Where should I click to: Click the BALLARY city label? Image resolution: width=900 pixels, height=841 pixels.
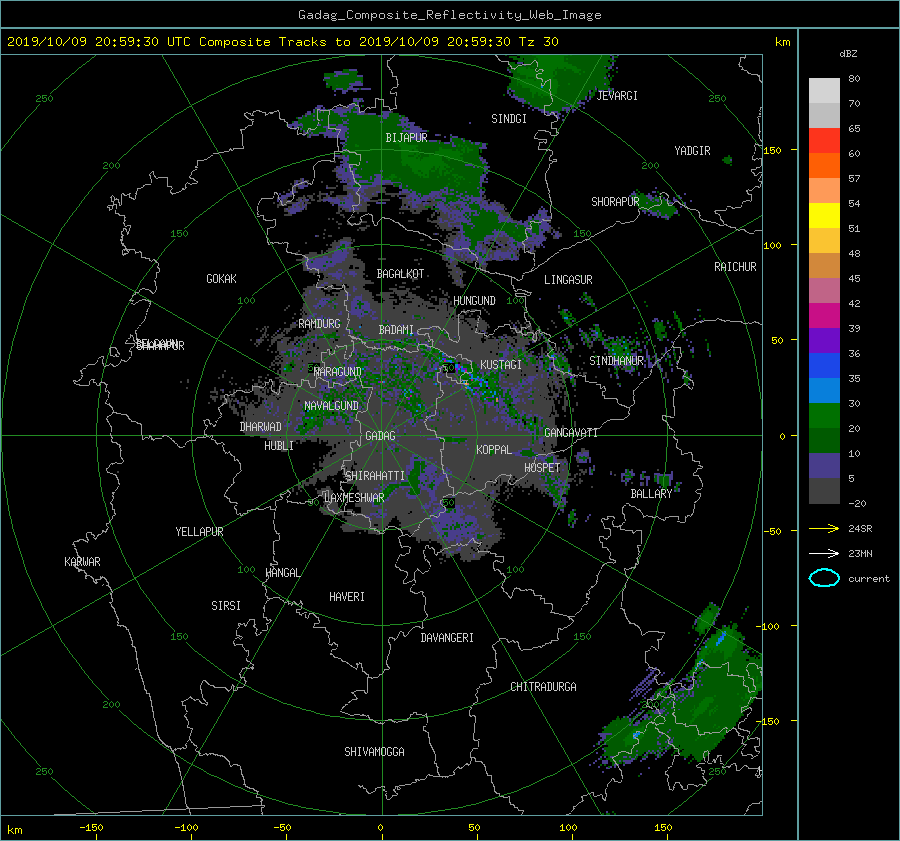[651, 494]
